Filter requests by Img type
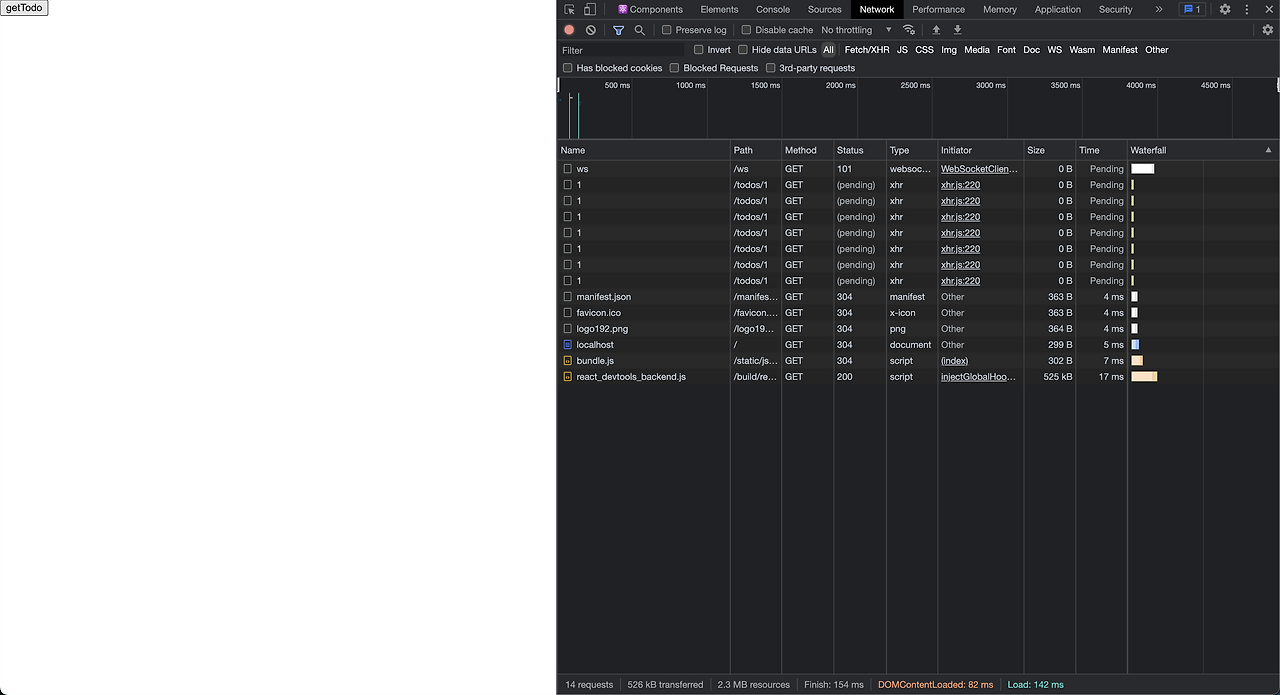The image size is (1280, 695). [949, 50]
